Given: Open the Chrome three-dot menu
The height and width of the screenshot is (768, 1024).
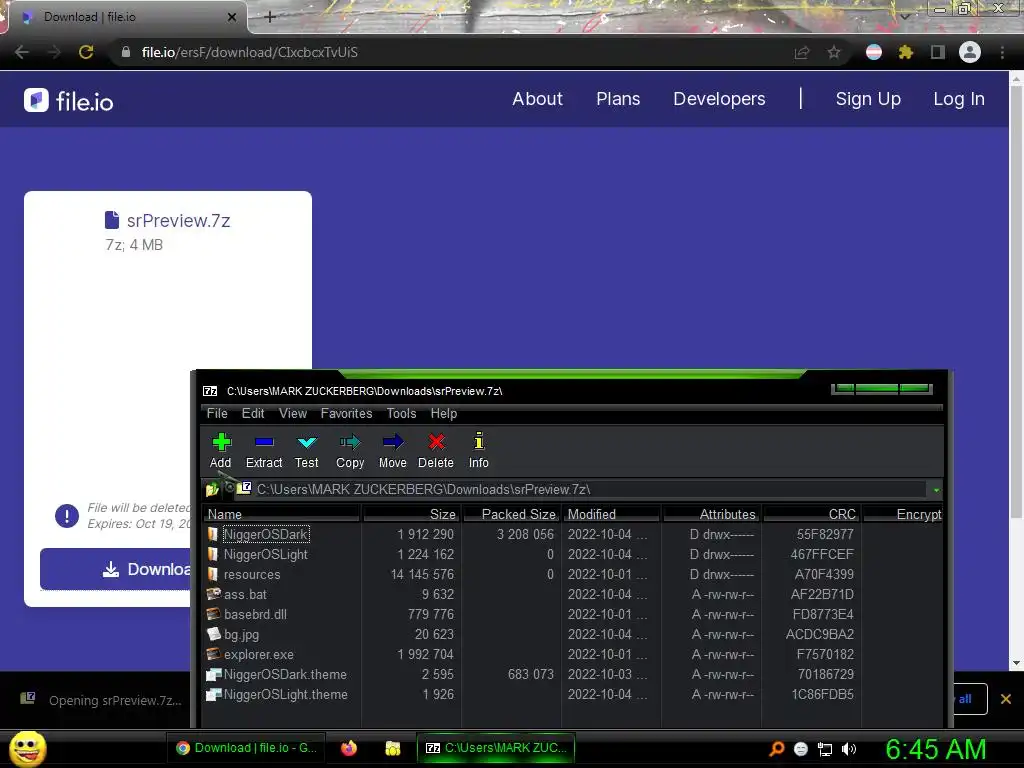Looking at the screenshot, I should pos(1002,52).
